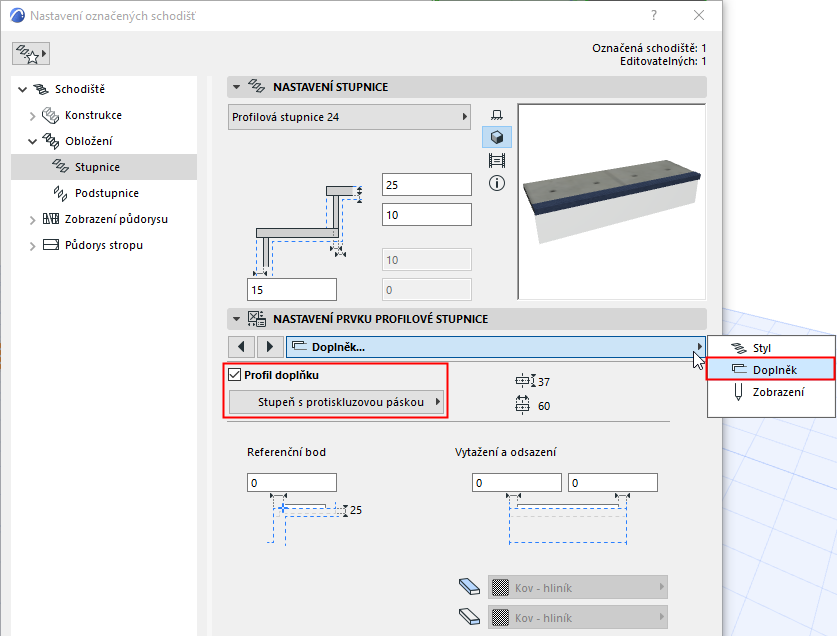This screenshot has width=837, height=636.
Task: Click the Nastavení stupnice header icon
Action: [256, 87]
